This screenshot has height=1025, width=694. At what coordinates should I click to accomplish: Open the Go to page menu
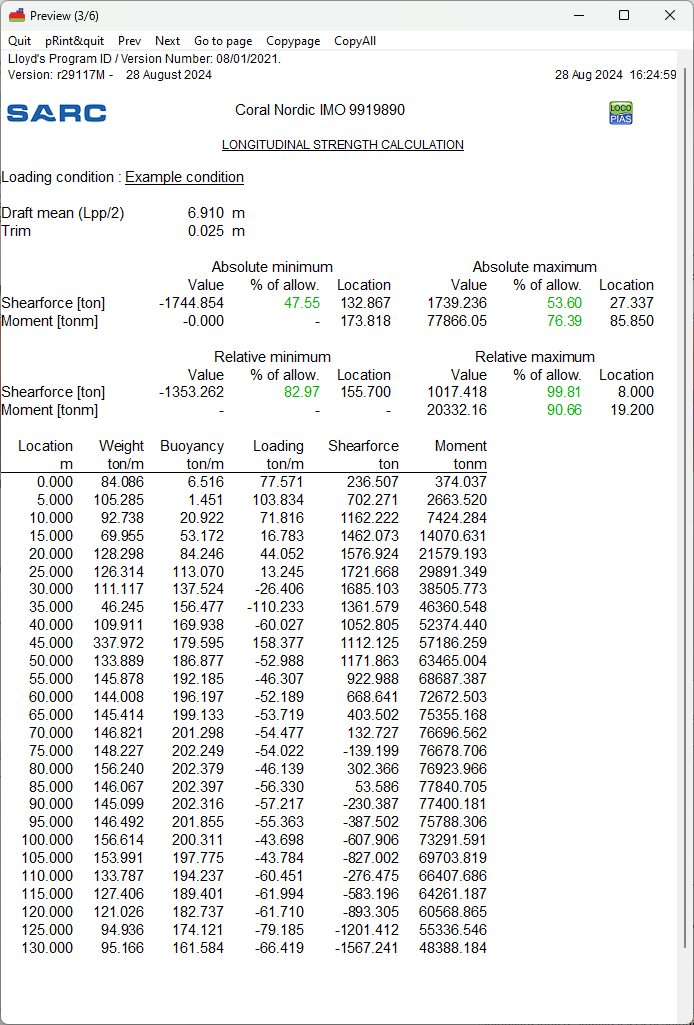pyautogui.click(x=223, y=41)
